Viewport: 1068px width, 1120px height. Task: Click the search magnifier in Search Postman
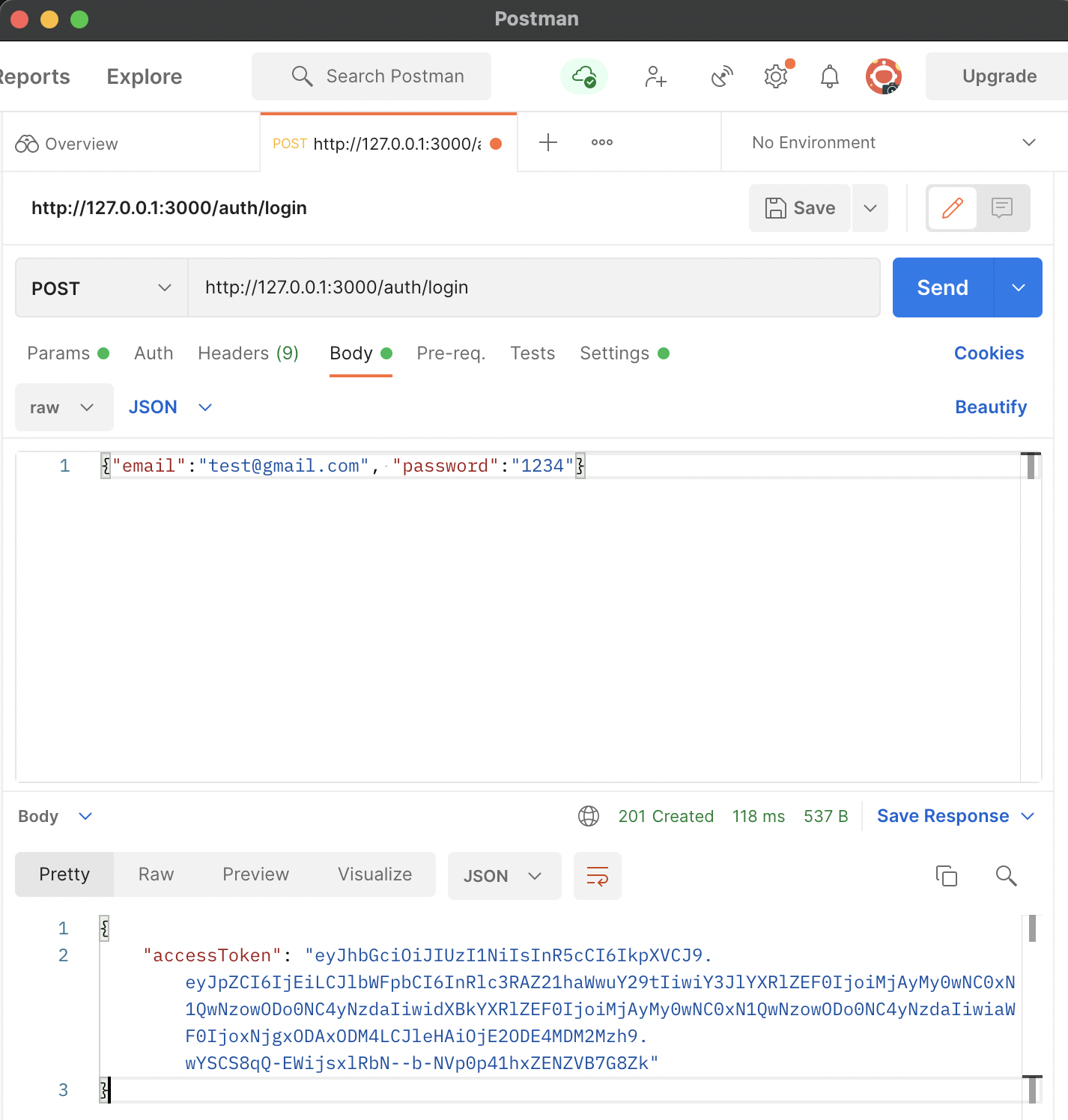coord(302,76)
